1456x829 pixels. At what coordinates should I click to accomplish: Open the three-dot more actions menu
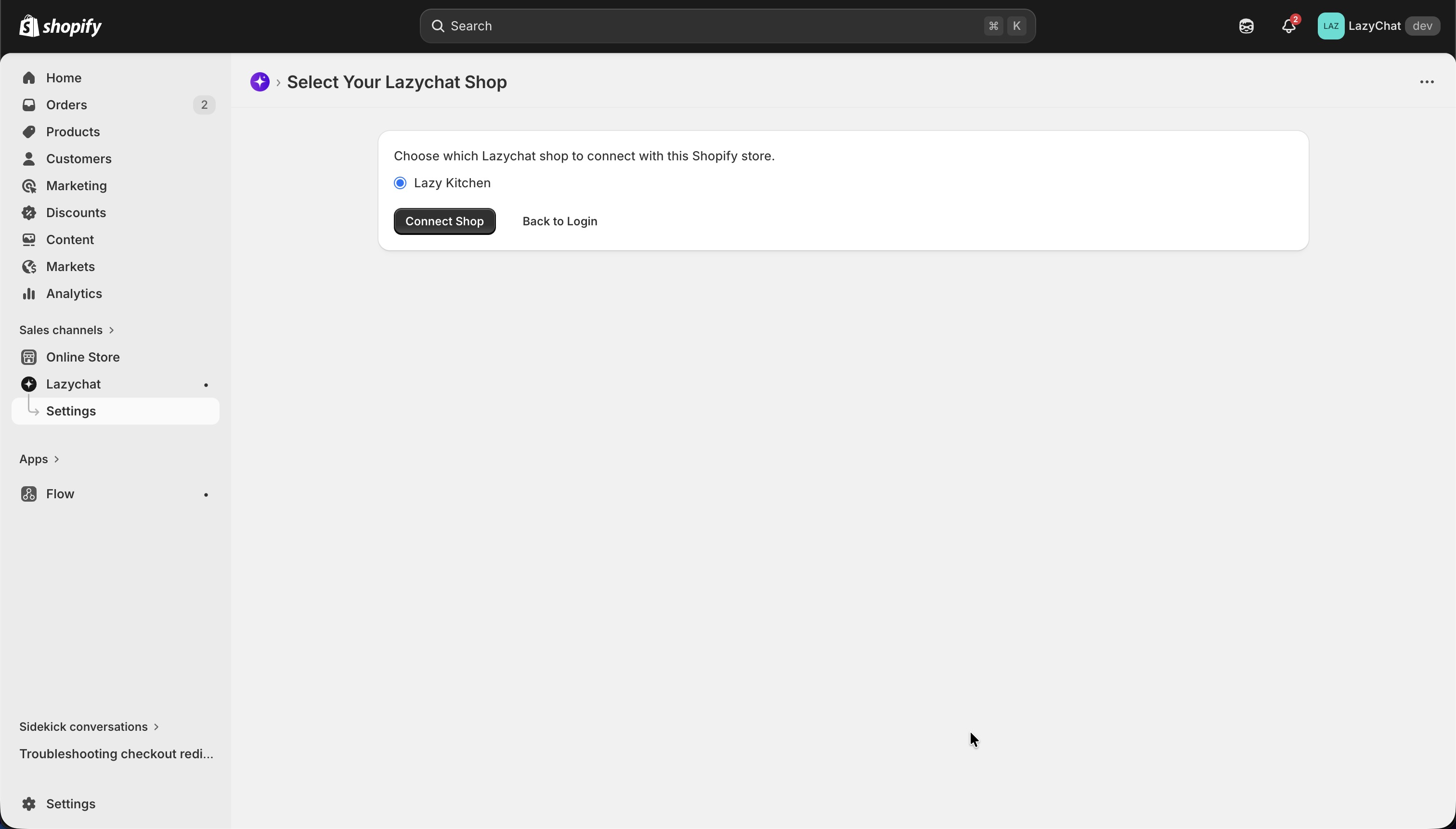(1427, 82)
